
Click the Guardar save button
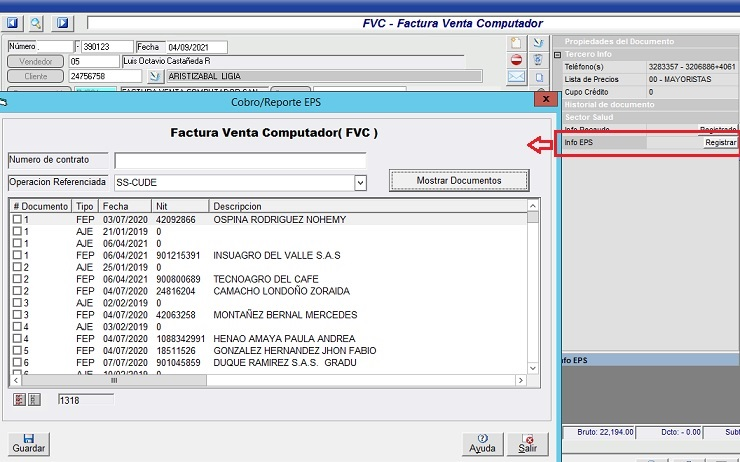(28, 443)
